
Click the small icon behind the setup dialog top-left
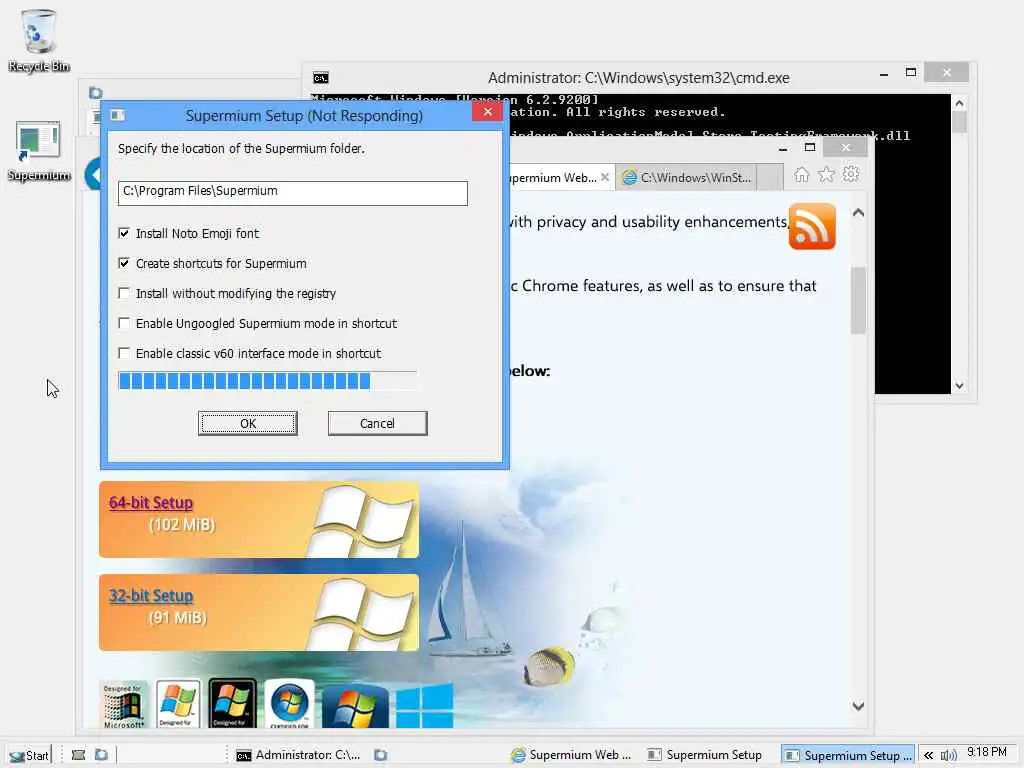tap(96, 93)
